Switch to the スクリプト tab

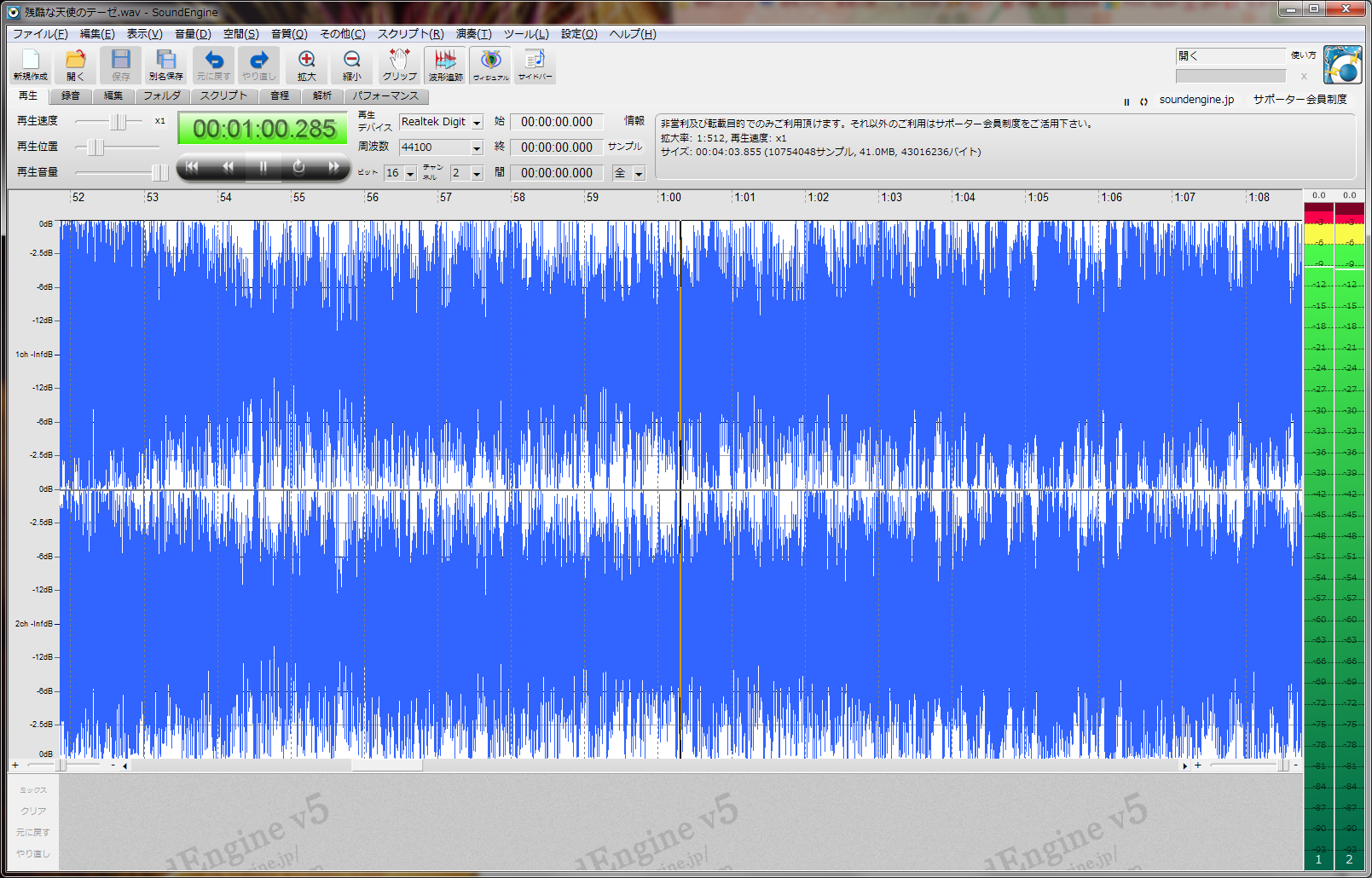pyautogui.click(x=224, y=96)
